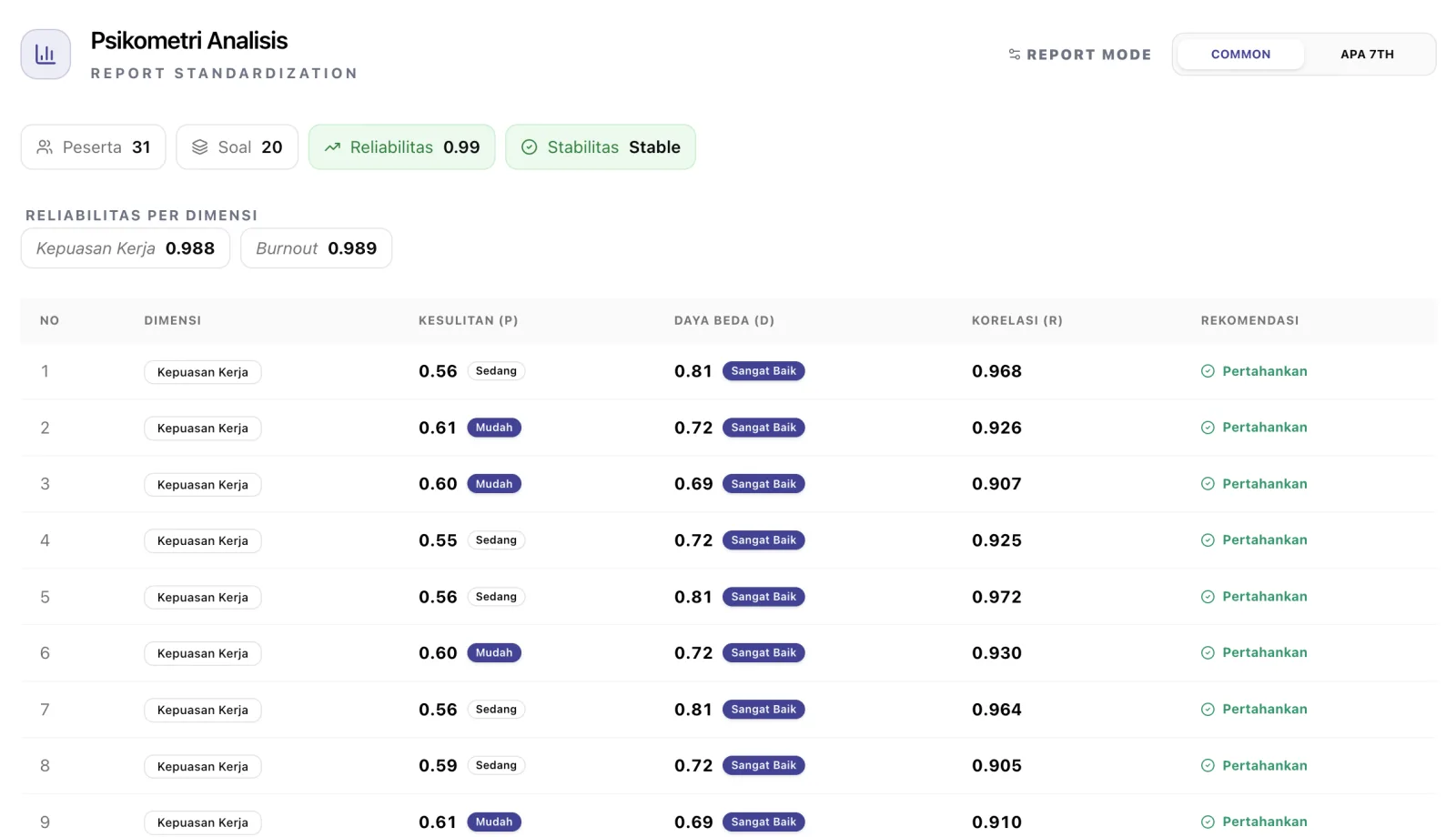Click correlation value 0.968 in row 1
This screenshot has width=1456, height=837.
coord(996,371)
